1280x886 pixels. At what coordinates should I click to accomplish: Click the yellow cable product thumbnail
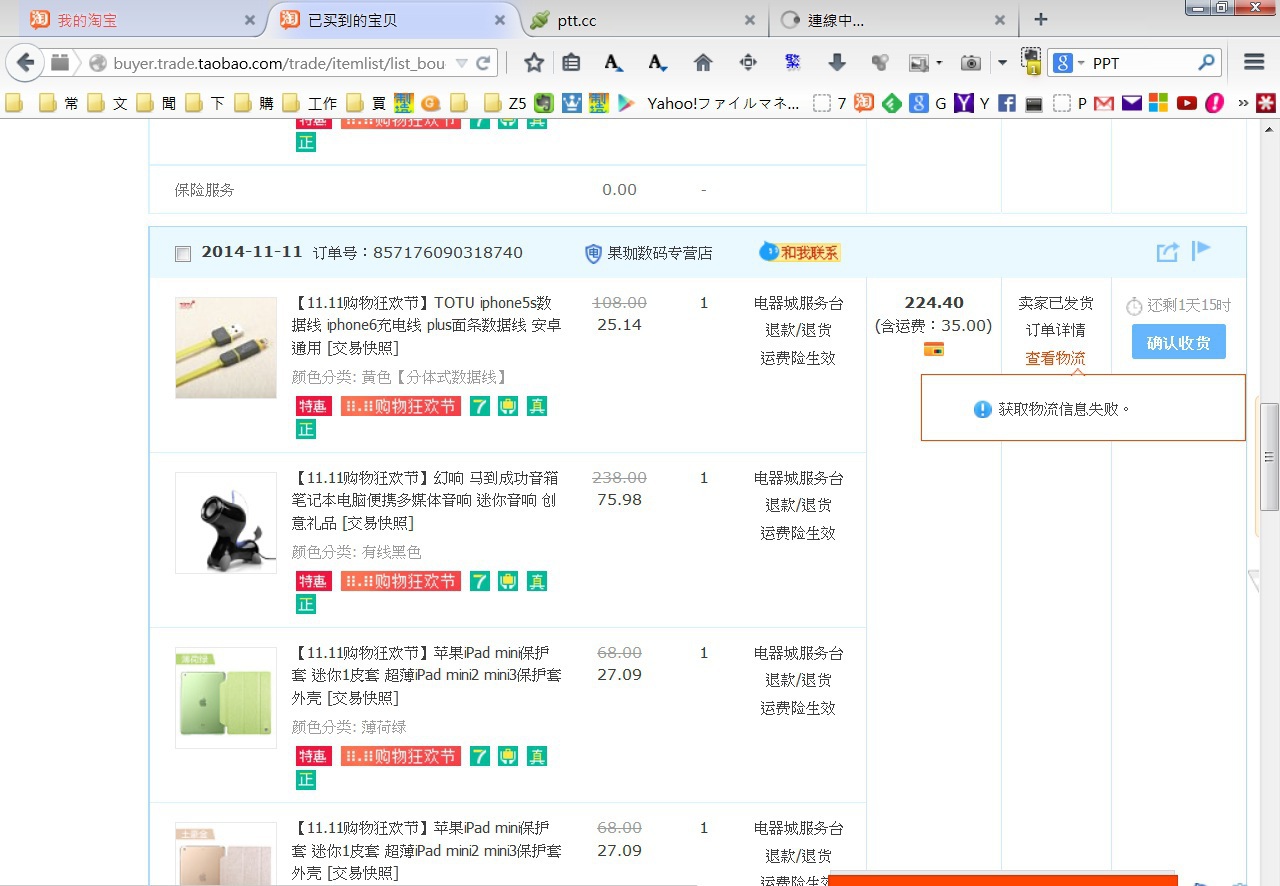click(226, 348)
